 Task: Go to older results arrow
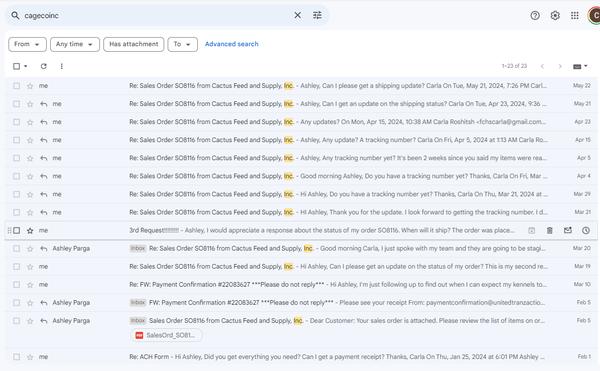(x=560, y=66)
